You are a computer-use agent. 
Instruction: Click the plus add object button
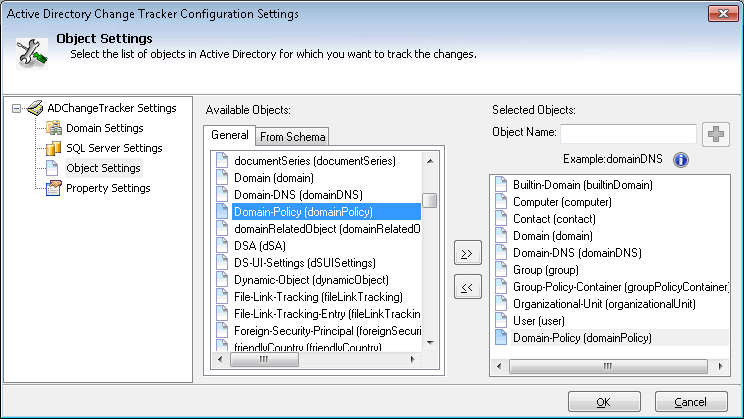pos(716,134)
